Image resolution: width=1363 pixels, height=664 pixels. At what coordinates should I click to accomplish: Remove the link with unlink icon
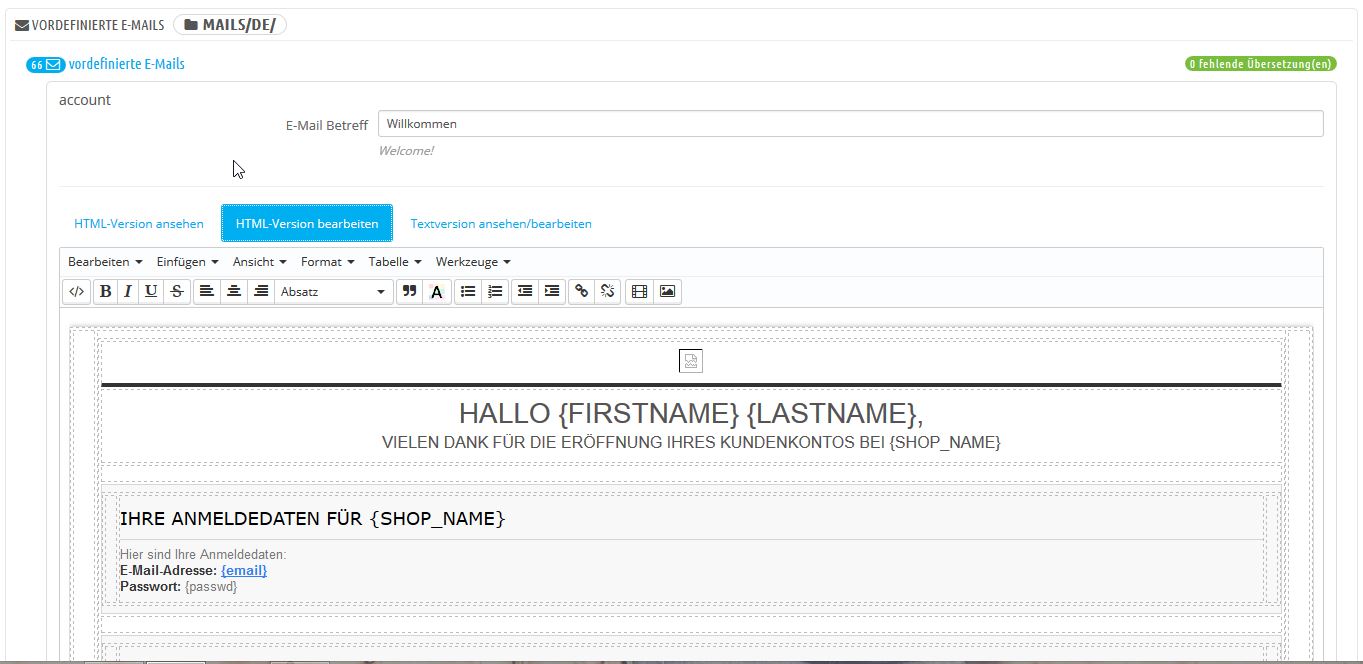point(608,292)
